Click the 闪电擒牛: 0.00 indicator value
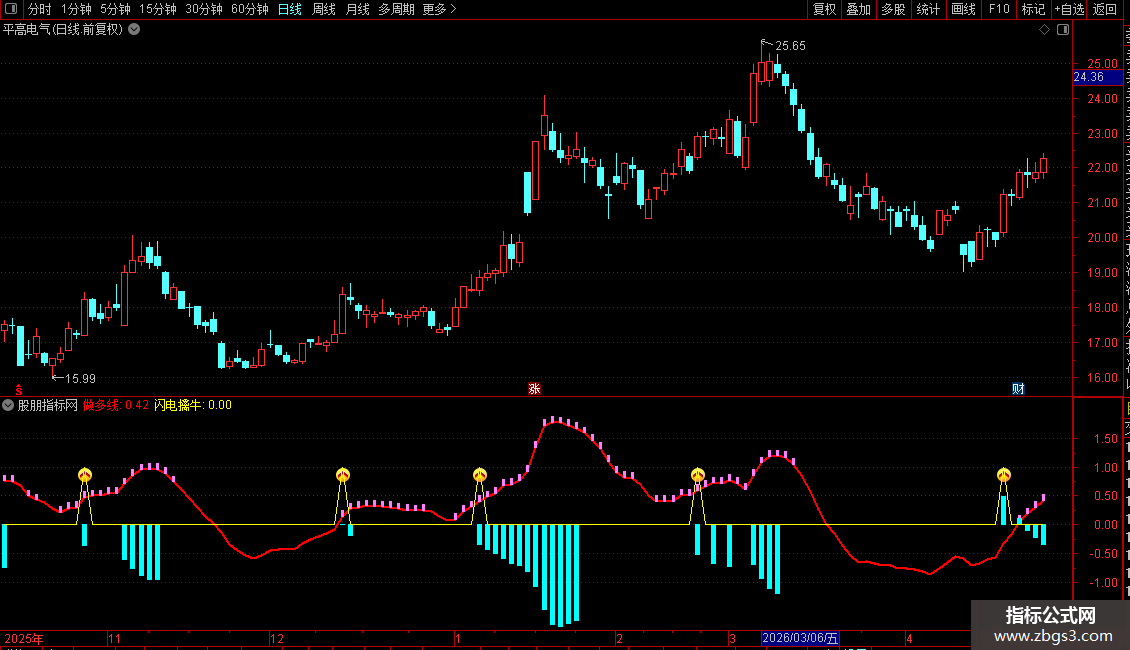 coord(193,406)
